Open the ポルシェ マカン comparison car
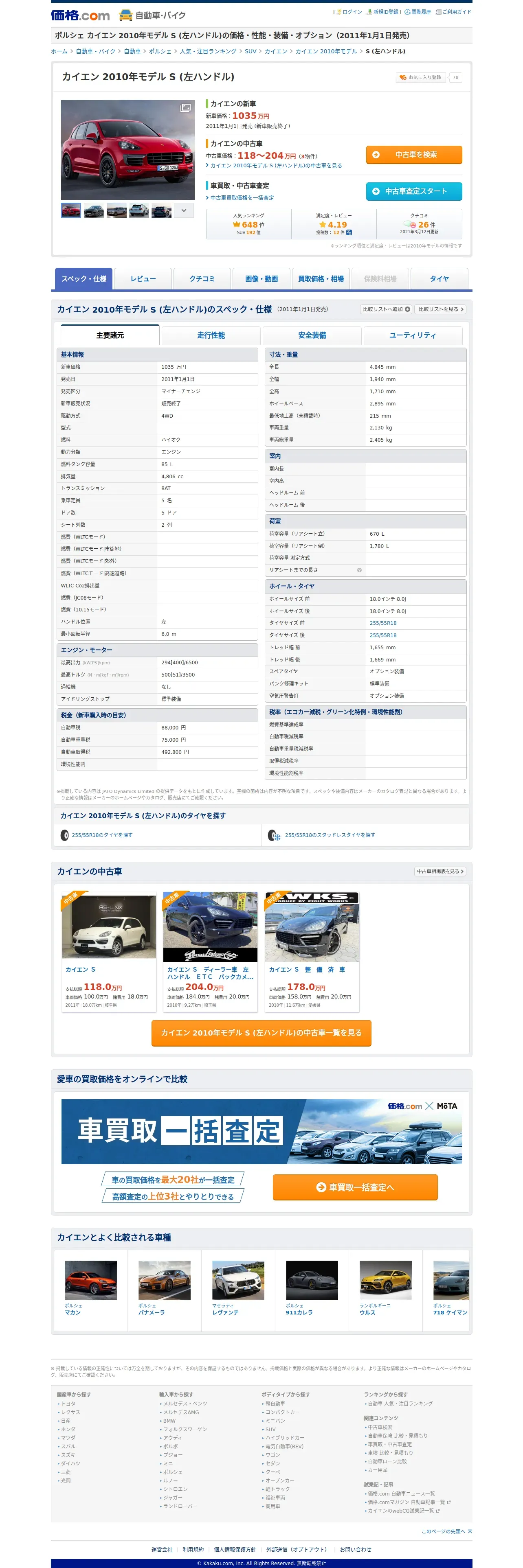The height and width of the screenshot is (1568, 523). [x=91, y=1288]
